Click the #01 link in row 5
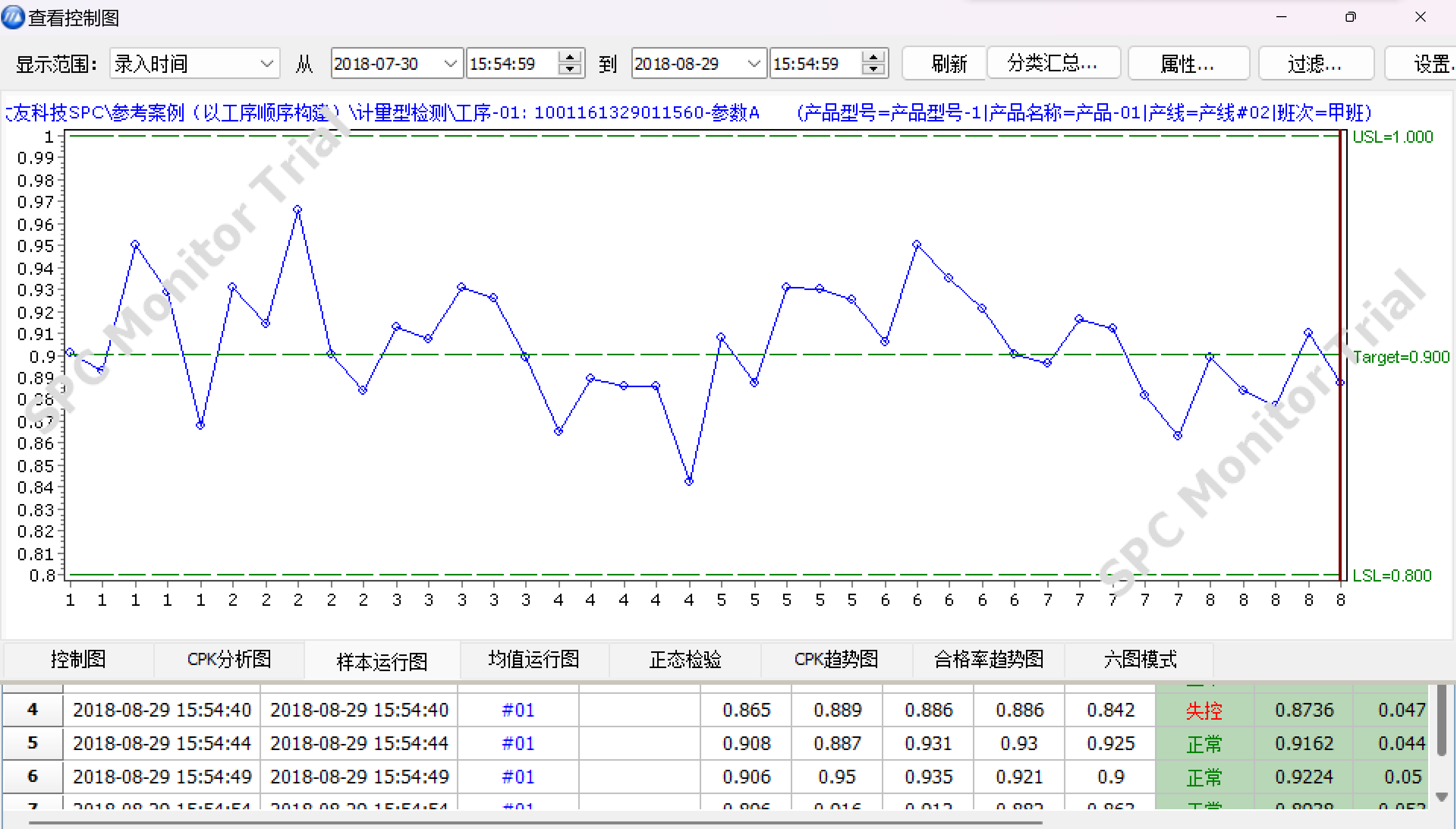The height and width of the screenshot is (829, 1456). pyautogui.click(x=518, y=743)
